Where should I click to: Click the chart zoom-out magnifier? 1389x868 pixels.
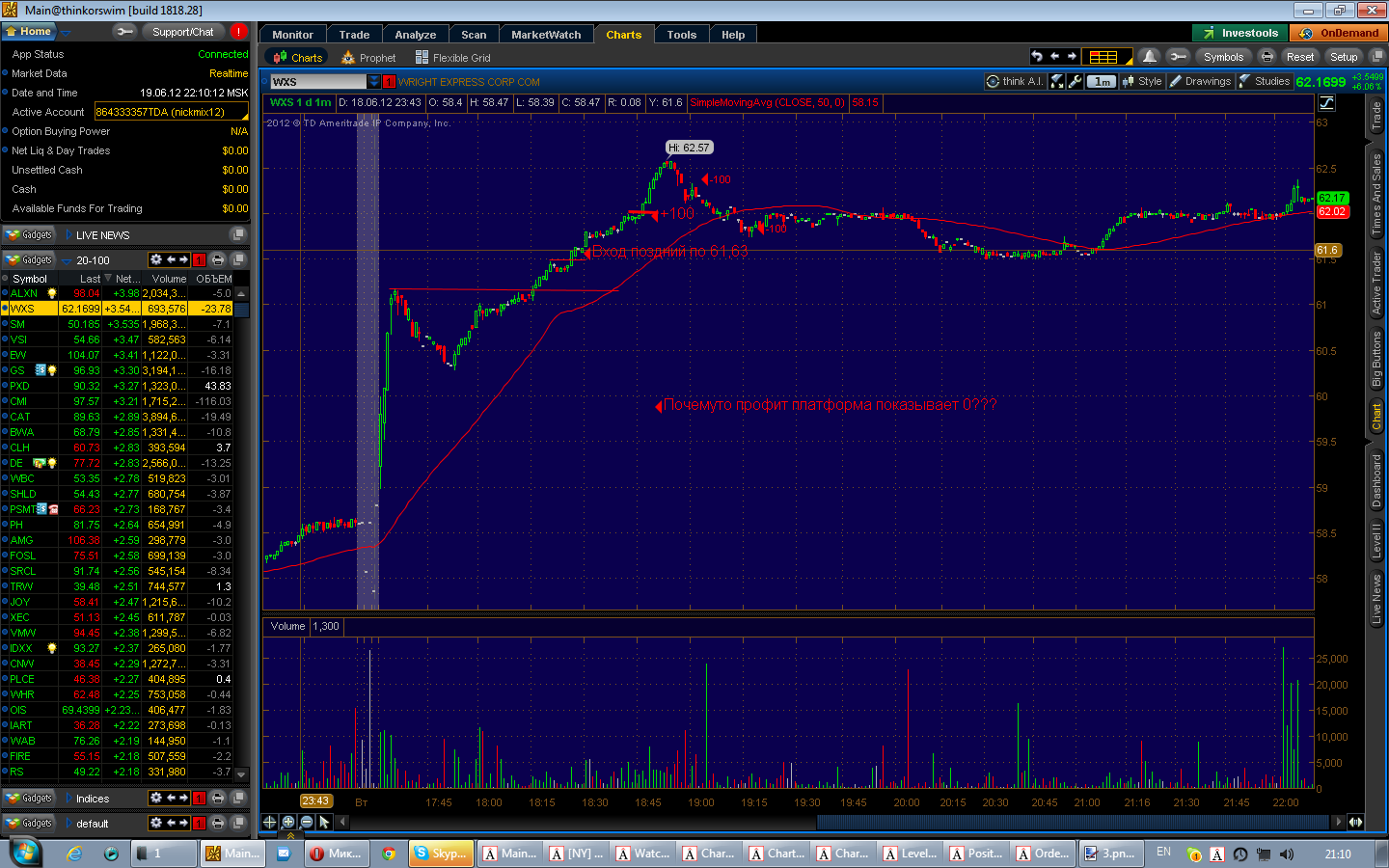click(x=306, y=823)
